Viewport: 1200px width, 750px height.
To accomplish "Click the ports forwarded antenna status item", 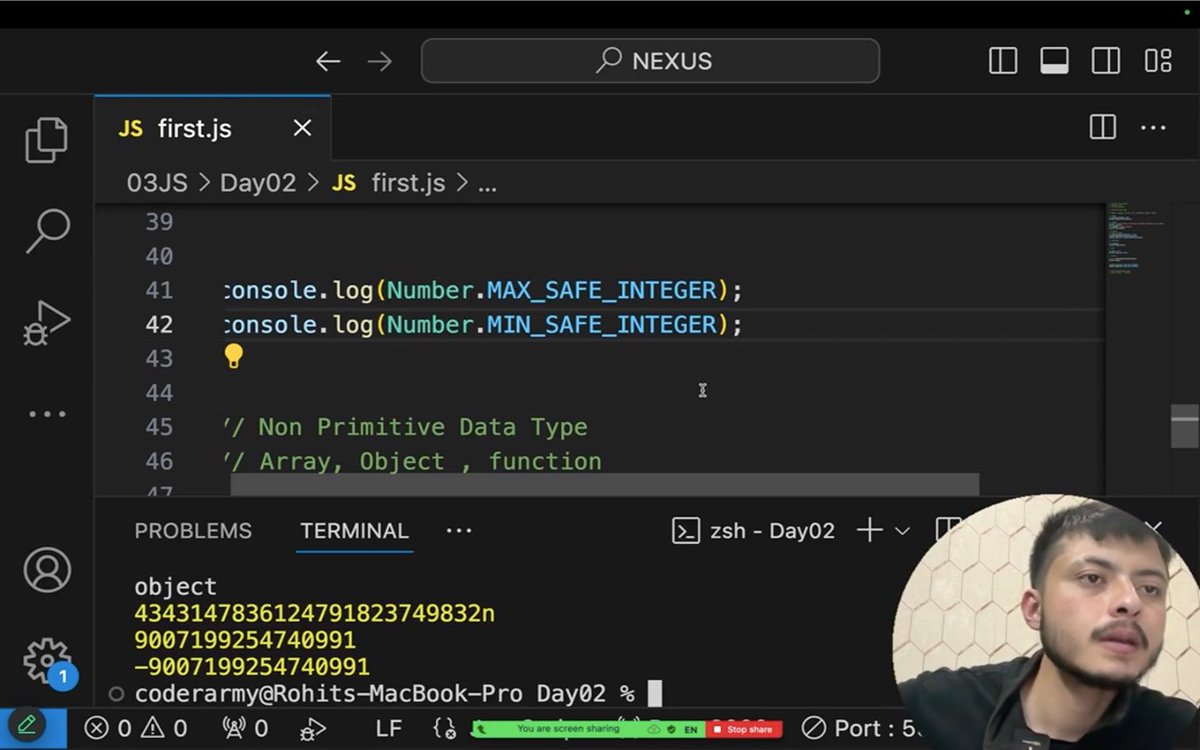I will coord(245,728).
